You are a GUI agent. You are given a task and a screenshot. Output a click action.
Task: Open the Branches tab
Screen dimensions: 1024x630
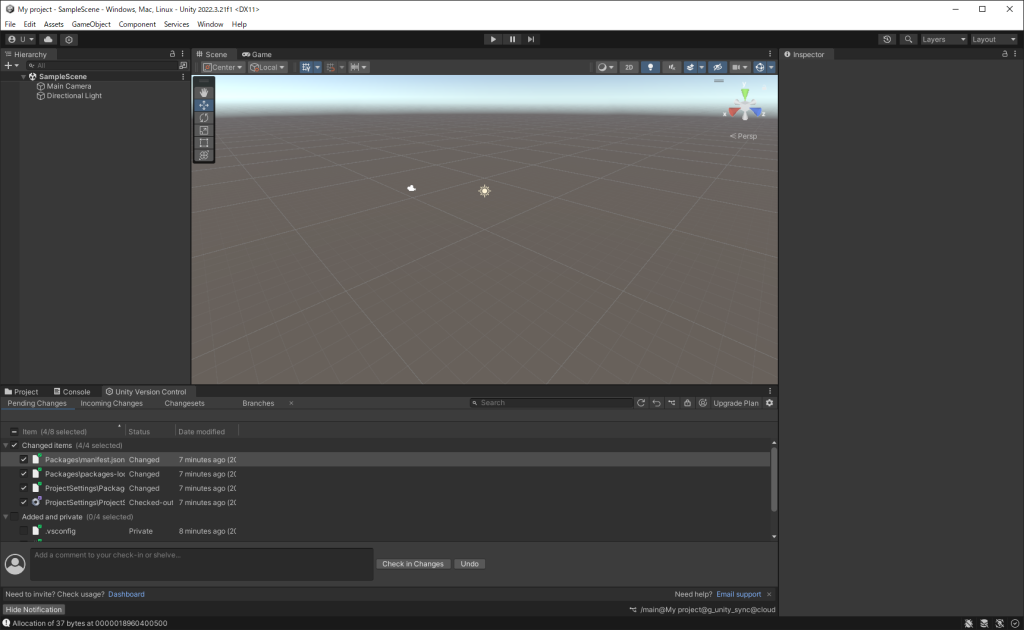[x=258, y=403]
